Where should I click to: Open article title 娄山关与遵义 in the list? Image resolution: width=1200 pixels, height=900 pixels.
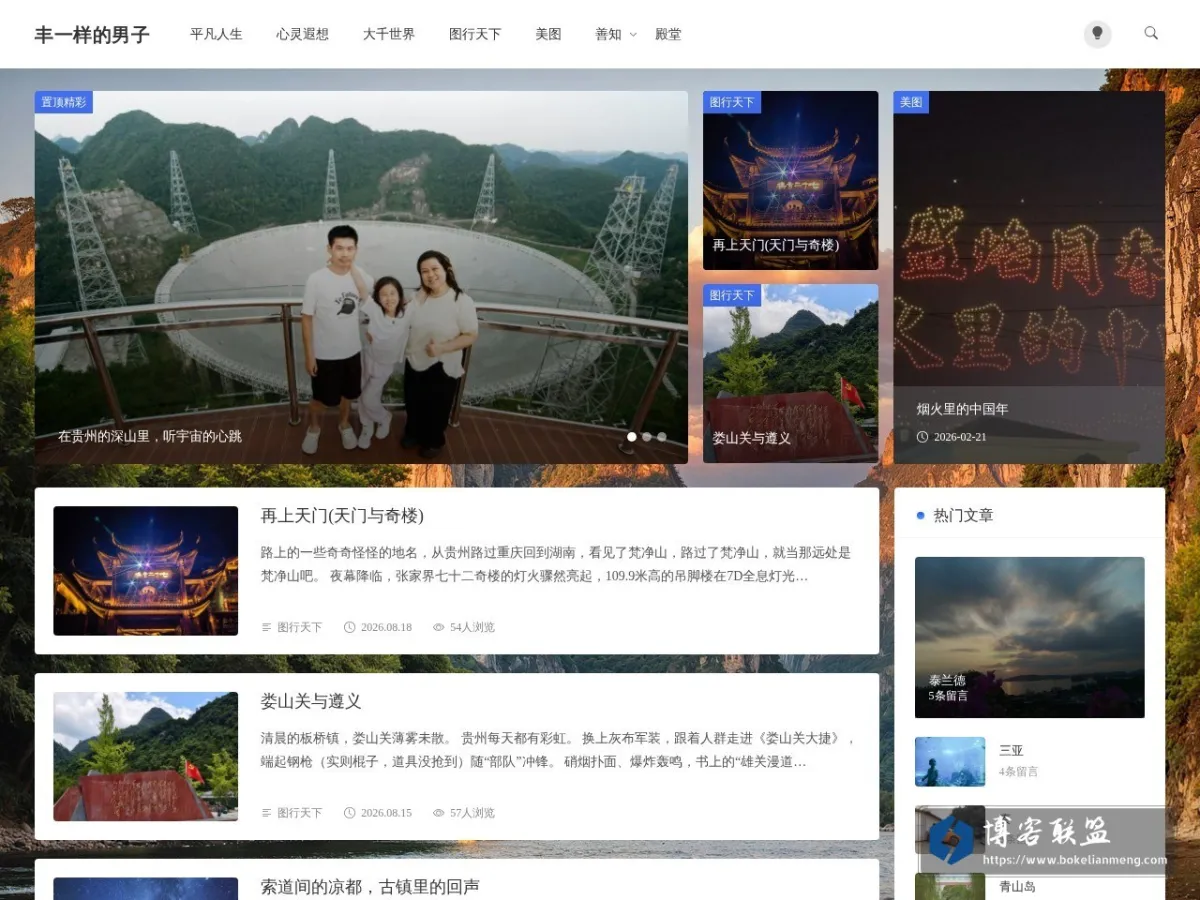[311, 702]
